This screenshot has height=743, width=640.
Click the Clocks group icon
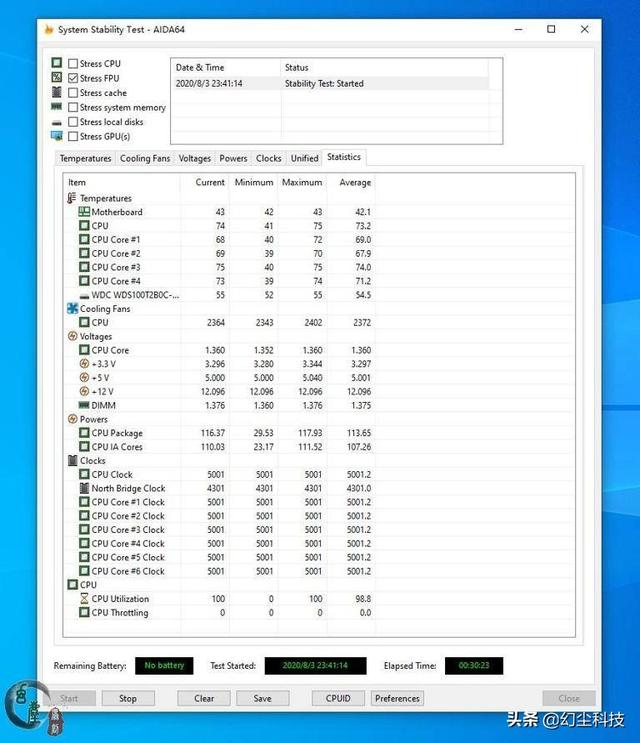click(x=72, y=460)
